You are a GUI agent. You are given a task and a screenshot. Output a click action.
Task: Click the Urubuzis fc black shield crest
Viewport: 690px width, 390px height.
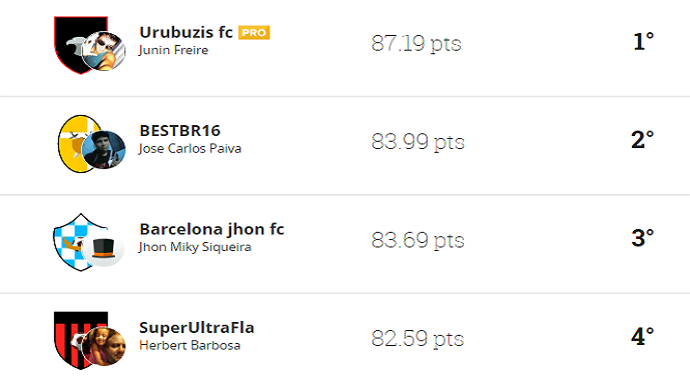(x=75, y=43)
